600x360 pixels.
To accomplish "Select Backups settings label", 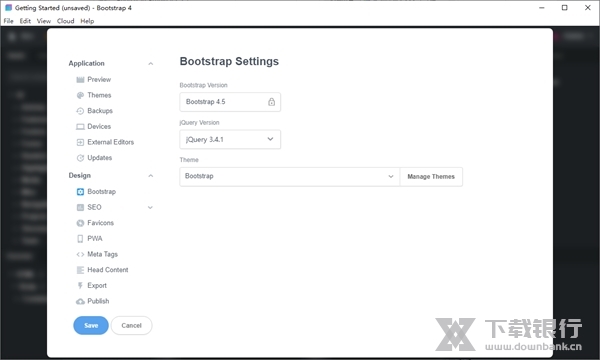I will point(100,111).
